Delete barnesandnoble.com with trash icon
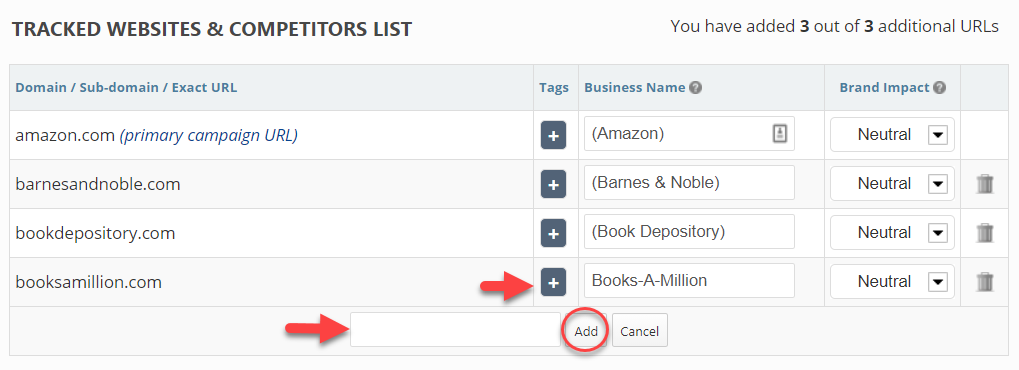1019x370 pixels. pyautogui.click(x=985, y=184)
